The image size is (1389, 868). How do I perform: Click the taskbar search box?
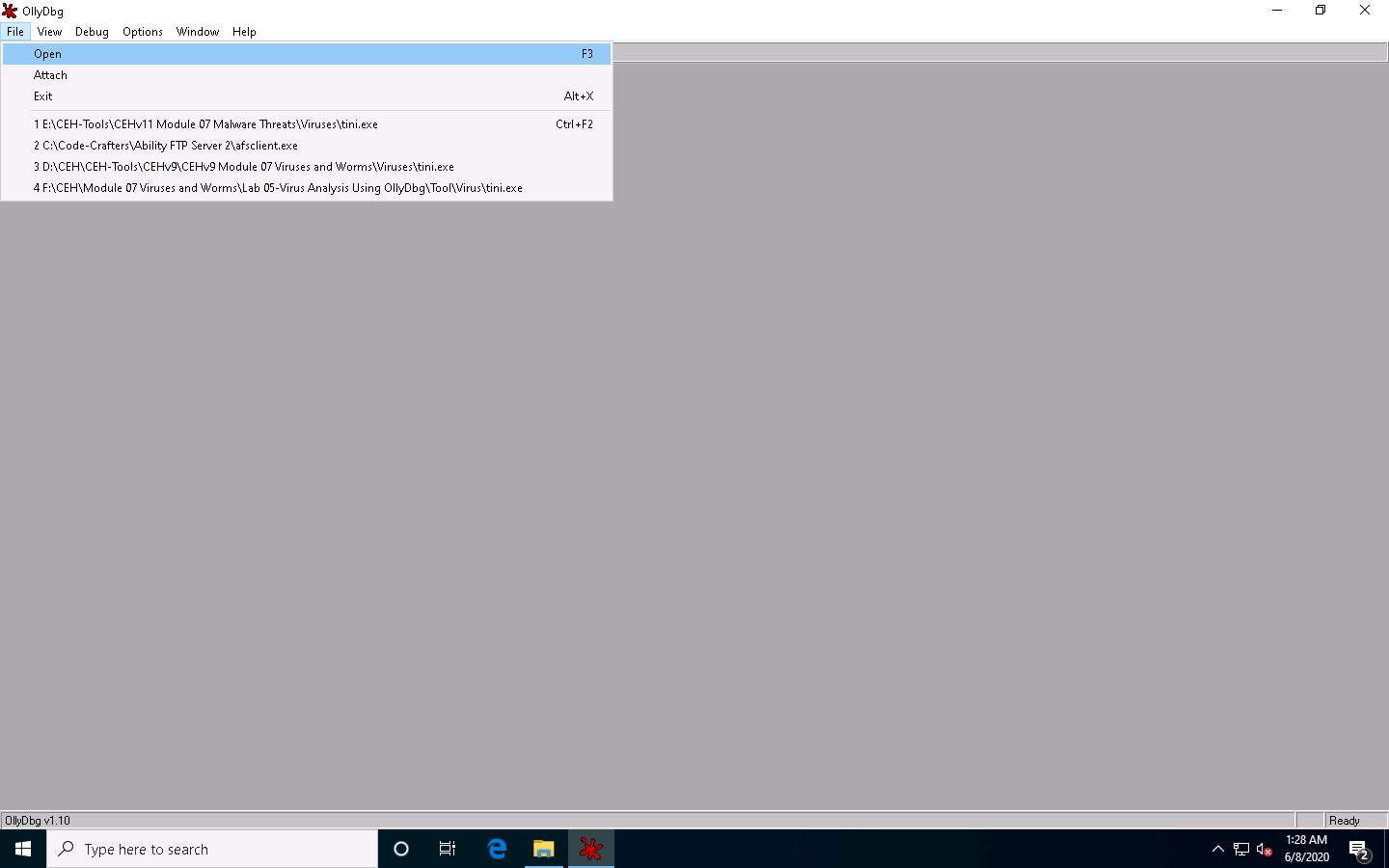point(212,849)
